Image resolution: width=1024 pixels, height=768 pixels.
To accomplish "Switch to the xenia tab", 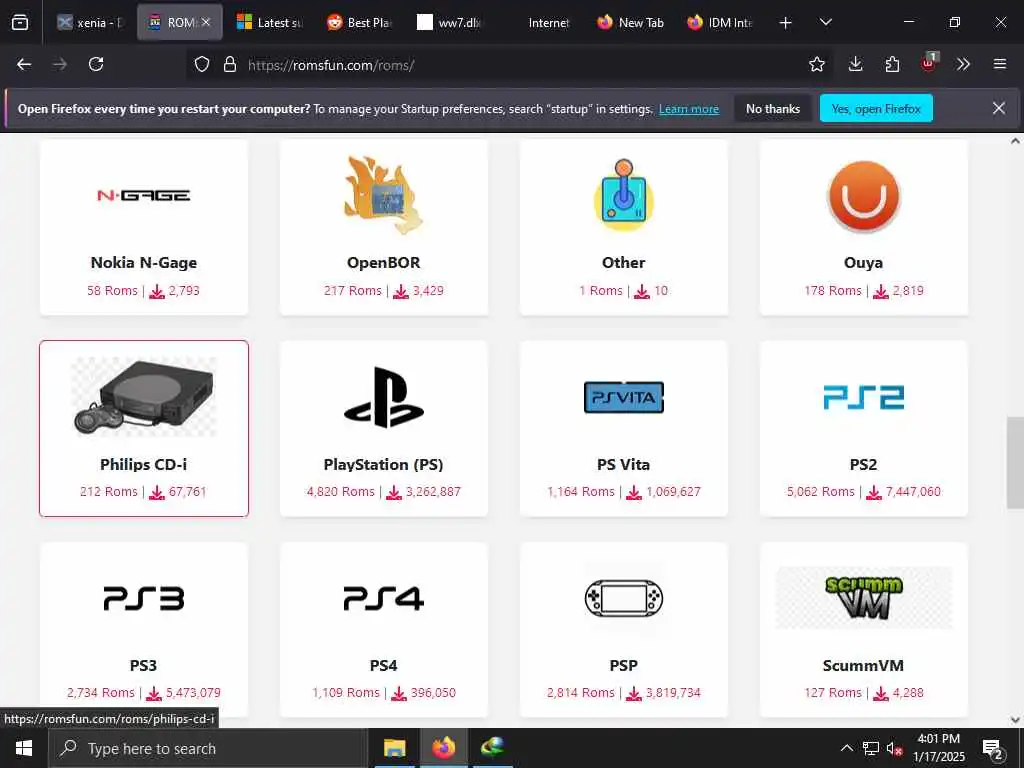I will pyautogui.click(x=90, y=23).
